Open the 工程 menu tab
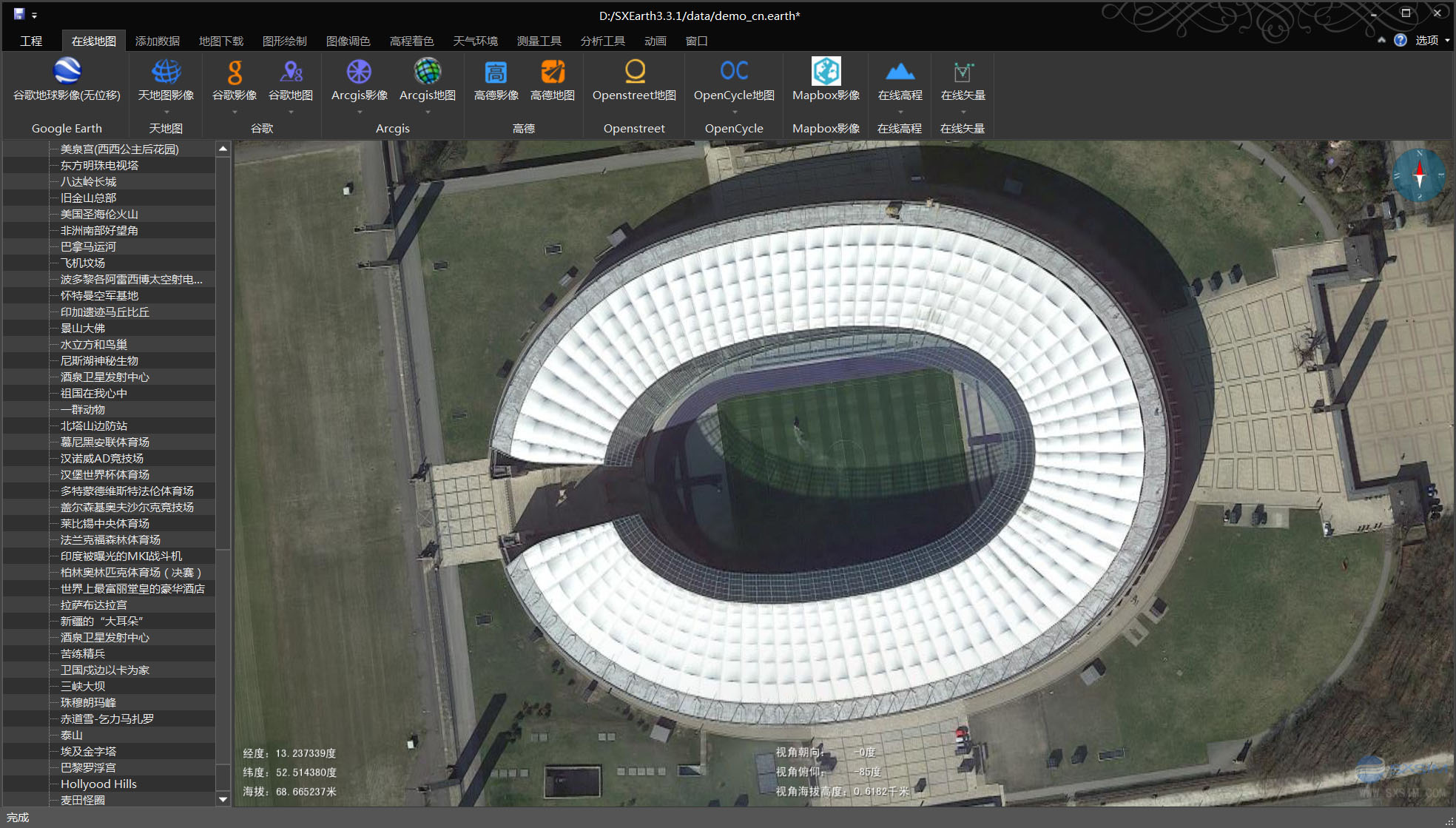The image size is (1456, 828). tap(31, 41)
